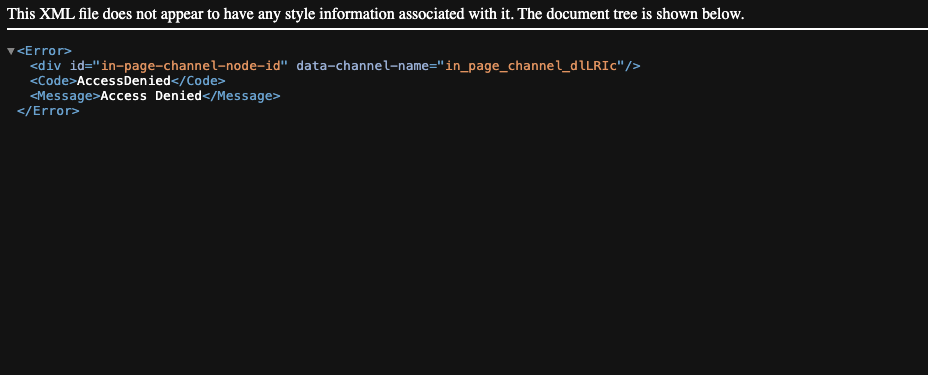
Task: Click the data-channel-name attribute name
Action: pyautogui.click(x=363, y=66)
